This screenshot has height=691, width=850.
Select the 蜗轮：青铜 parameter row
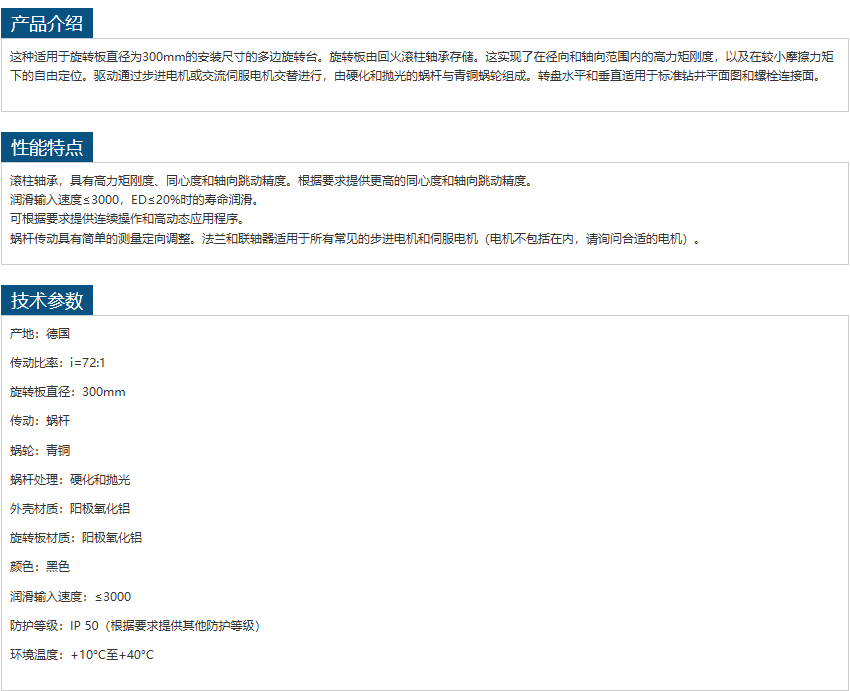40,451
